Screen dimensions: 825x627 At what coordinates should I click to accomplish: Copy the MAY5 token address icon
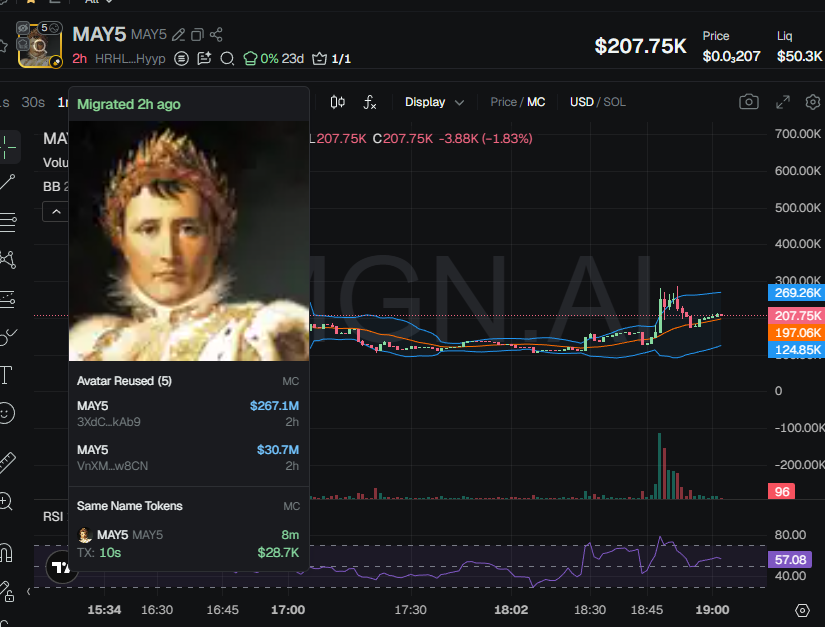tap(197, 35)
